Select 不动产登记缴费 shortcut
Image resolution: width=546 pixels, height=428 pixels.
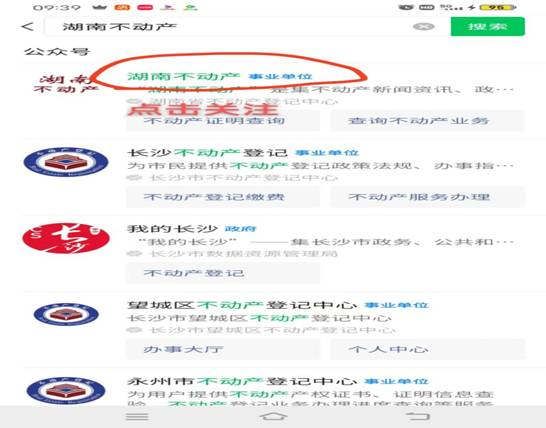(x=223, y=197)
